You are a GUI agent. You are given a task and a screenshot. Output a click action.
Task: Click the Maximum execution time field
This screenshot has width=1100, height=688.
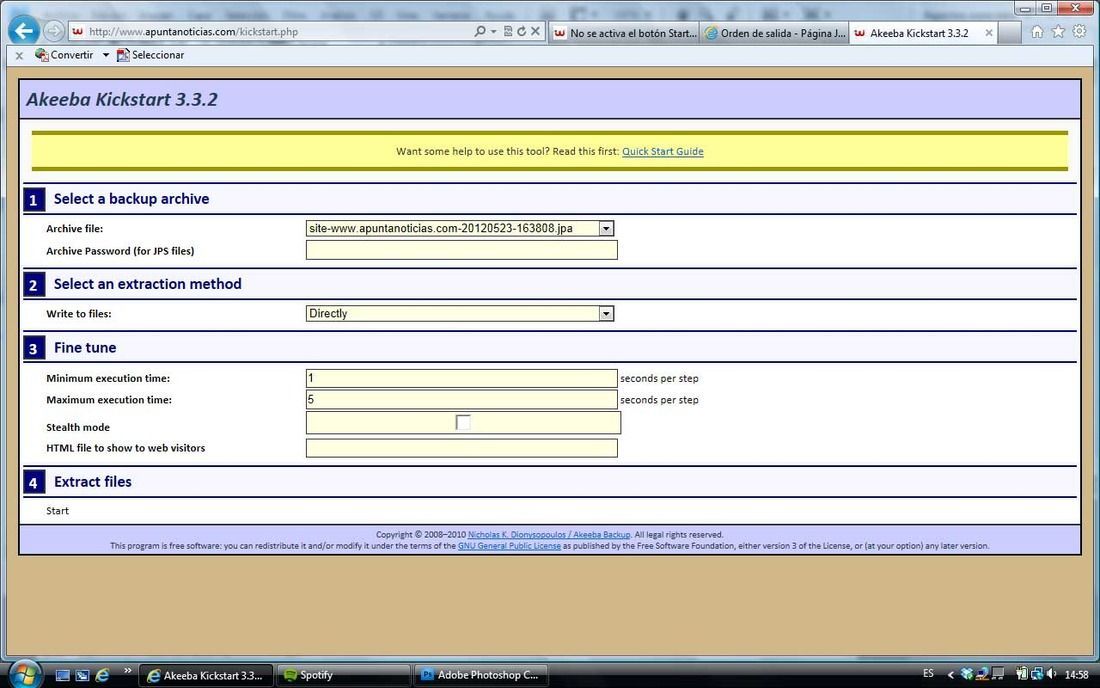(x=462, y=400)
